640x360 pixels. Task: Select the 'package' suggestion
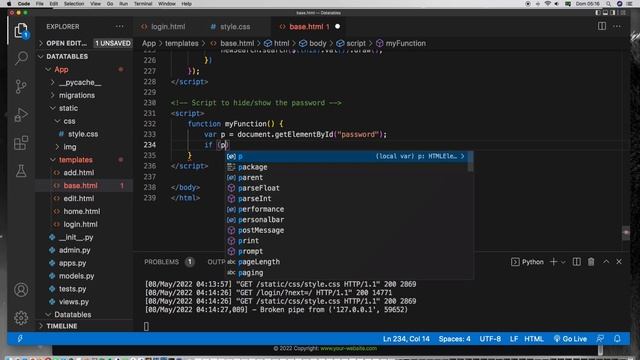(x=349, y=167)
